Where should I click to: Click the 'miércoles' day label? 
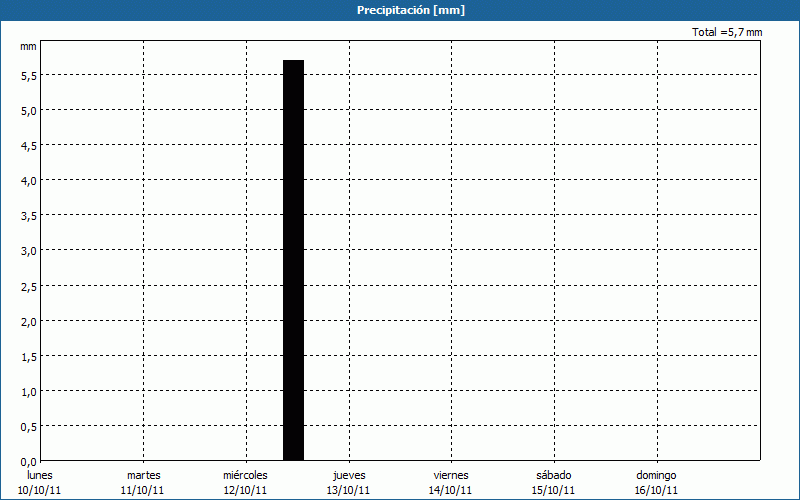245,475
